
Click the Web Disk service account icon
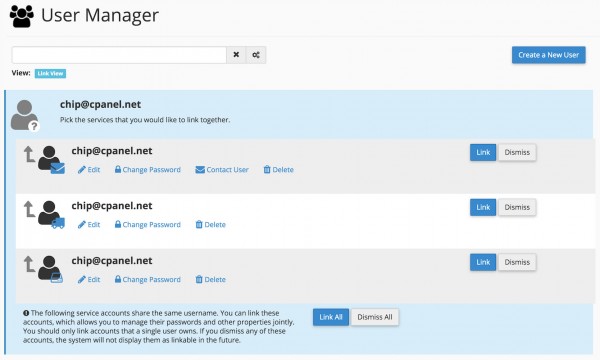51,270
